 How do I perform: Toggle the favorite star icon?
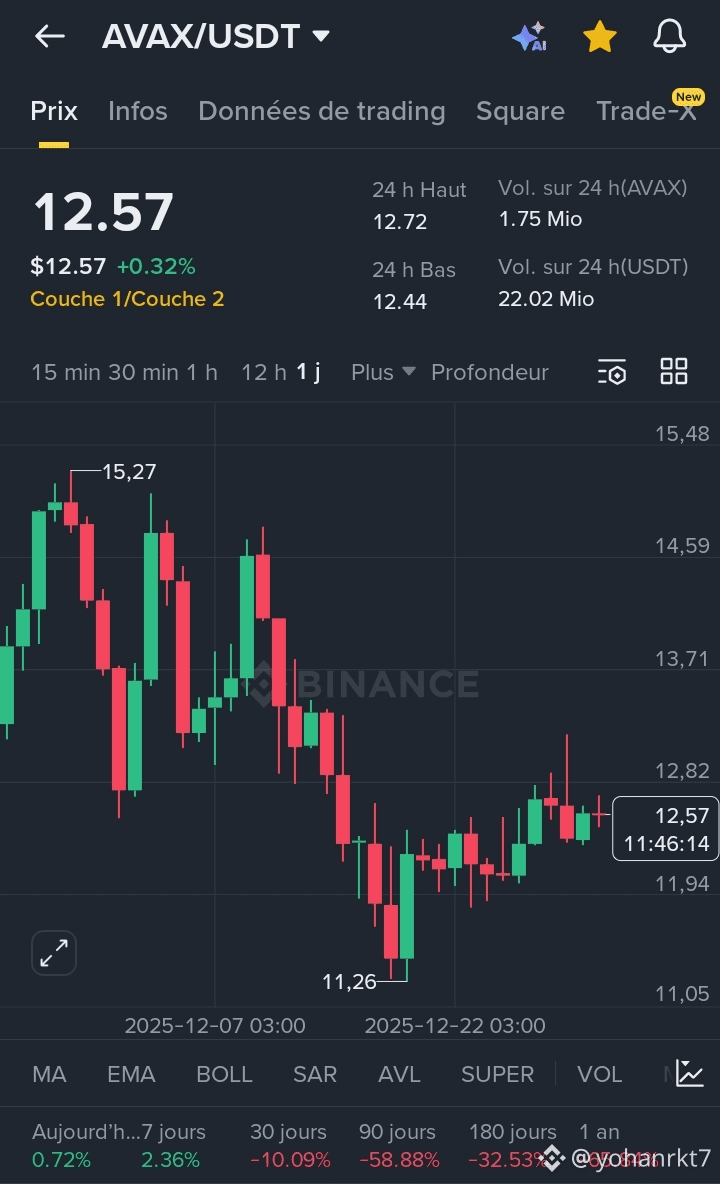pos(600,36)
